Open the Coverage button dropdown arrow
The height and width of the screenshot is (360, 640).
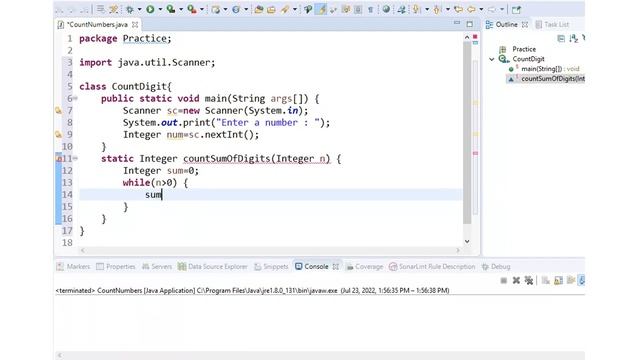coord(181,9)
